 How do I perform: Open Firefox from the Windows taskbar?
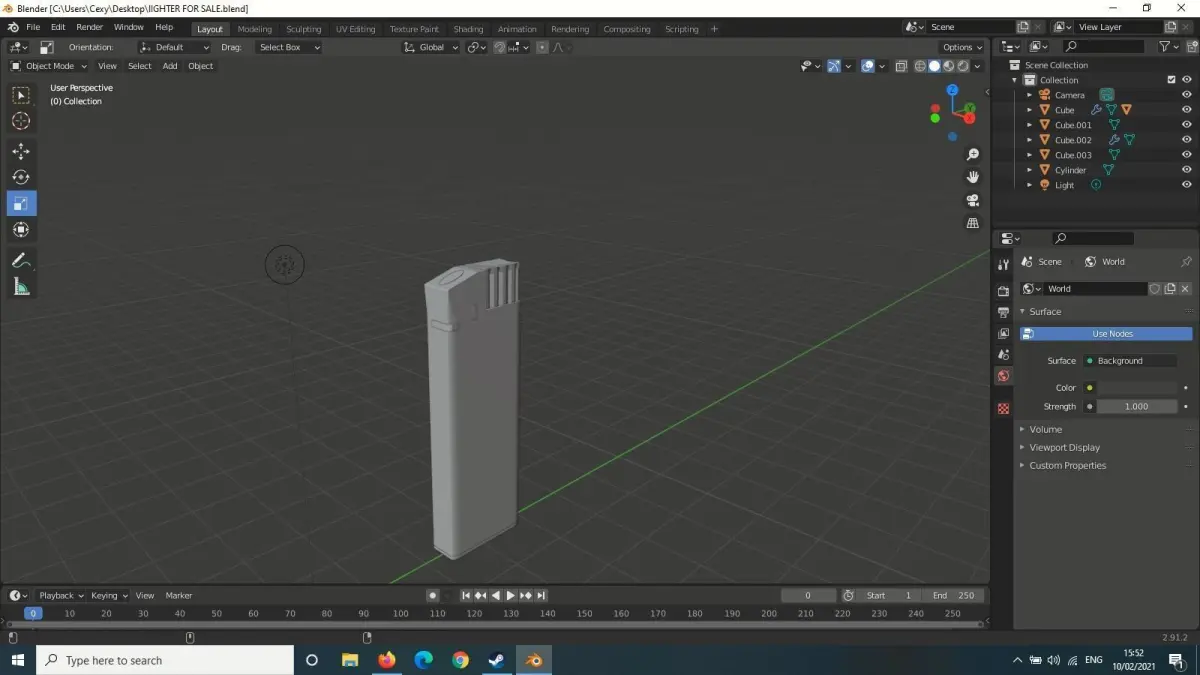[387, 660]
